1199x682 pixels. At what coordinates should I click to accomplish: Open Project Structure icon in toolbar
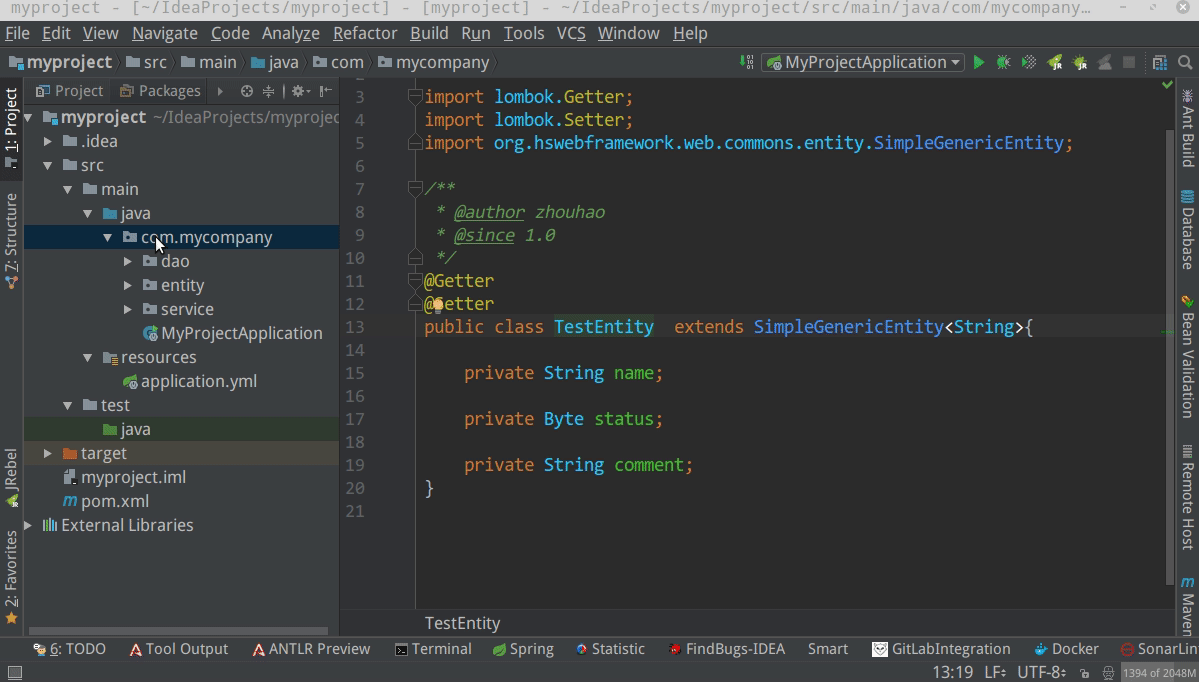coord(1159,63)
